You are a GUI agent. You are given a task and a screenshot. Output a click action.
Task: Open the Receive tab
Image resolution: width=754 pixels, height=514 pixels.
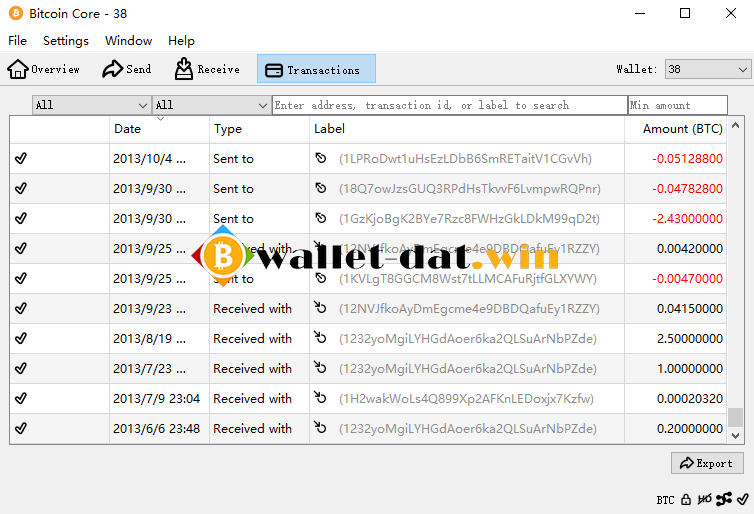coord(207,69)
